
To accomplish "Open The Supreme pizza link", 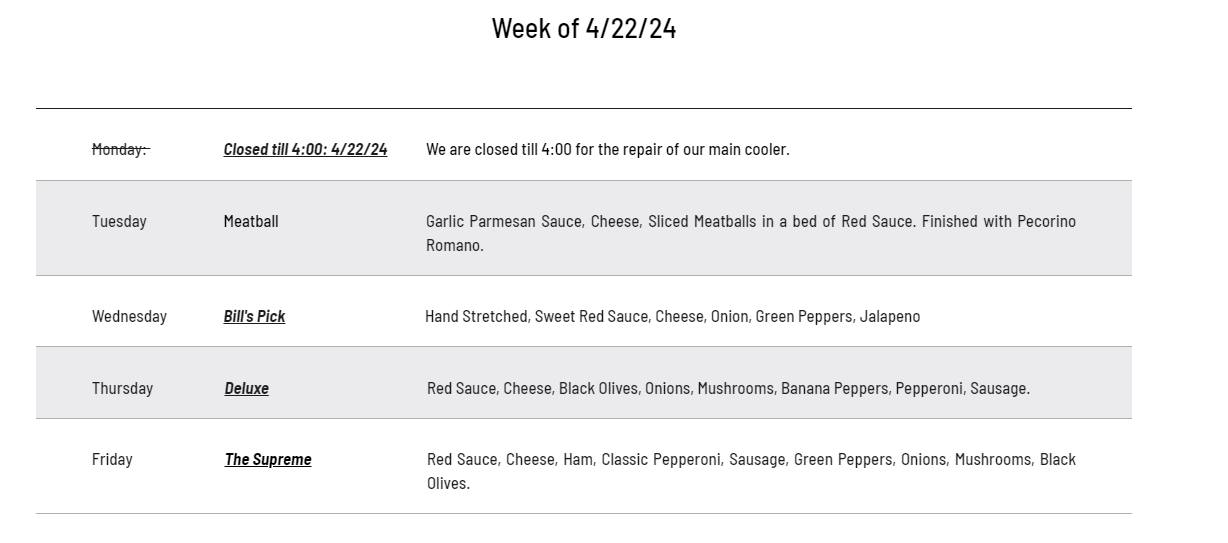I will (268, 459).
